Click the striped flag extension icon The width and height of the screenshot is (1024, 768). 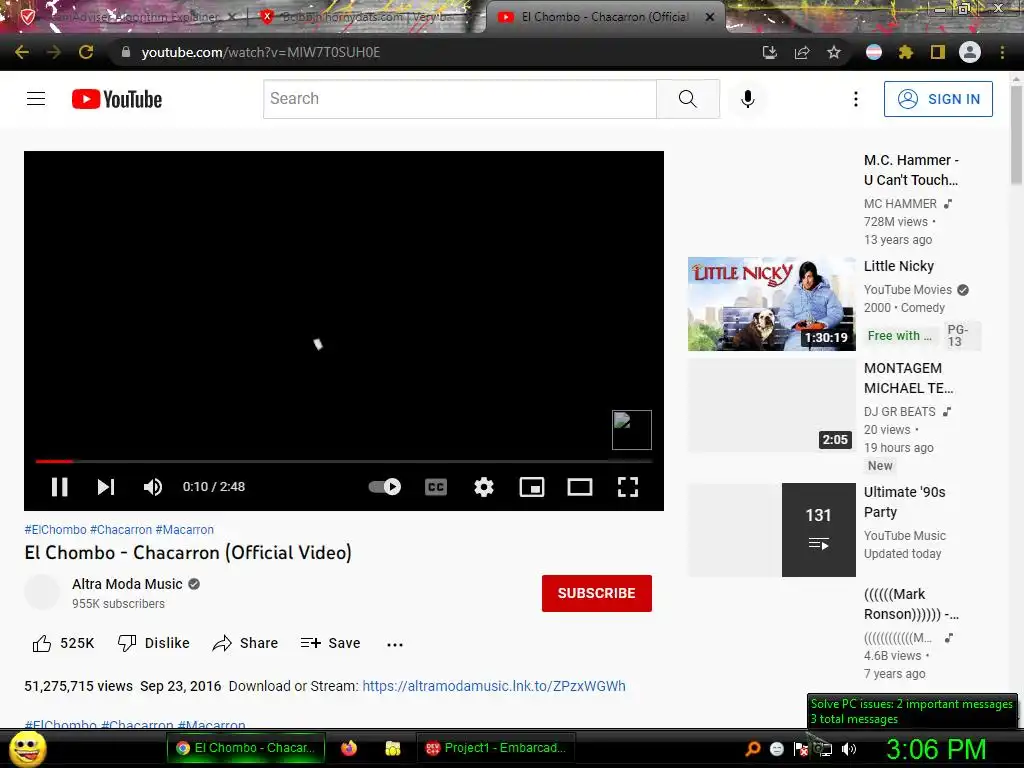pyautogui.click(x=874, y=52)
